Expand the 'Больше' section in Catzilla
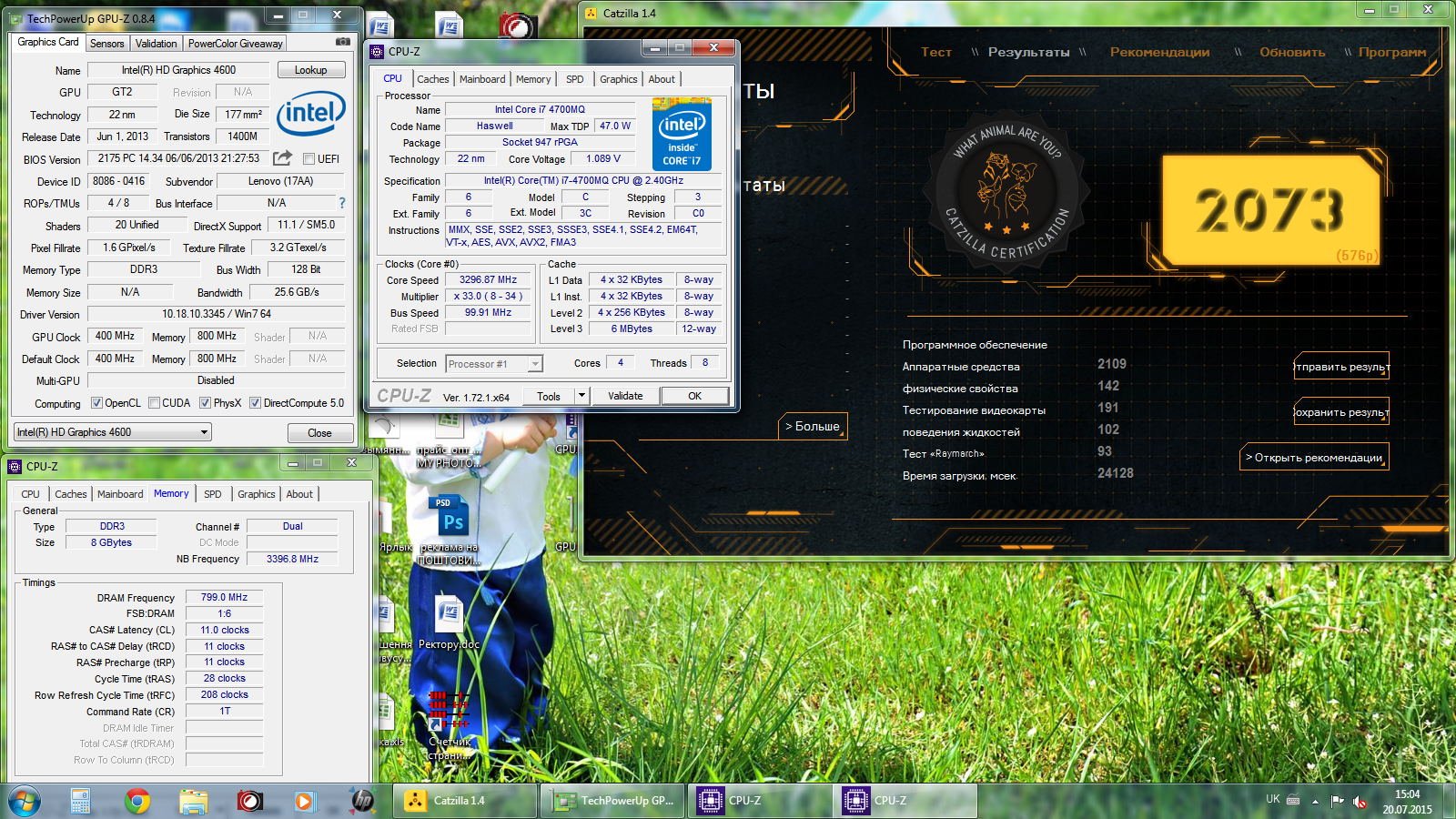 coord(813,426)
